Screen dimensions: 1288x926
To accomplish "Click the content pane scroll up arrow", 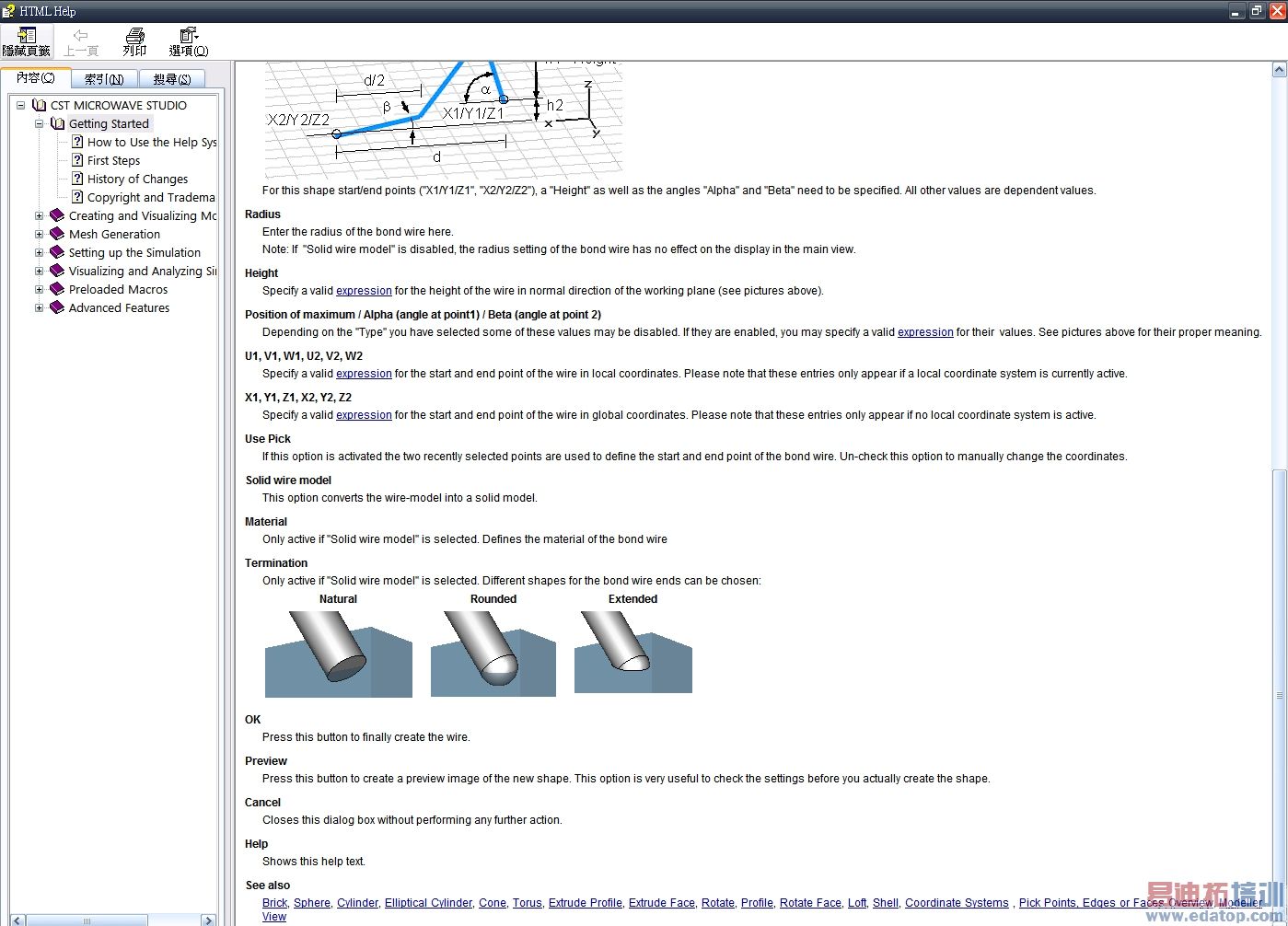I will coord(1279,69).
